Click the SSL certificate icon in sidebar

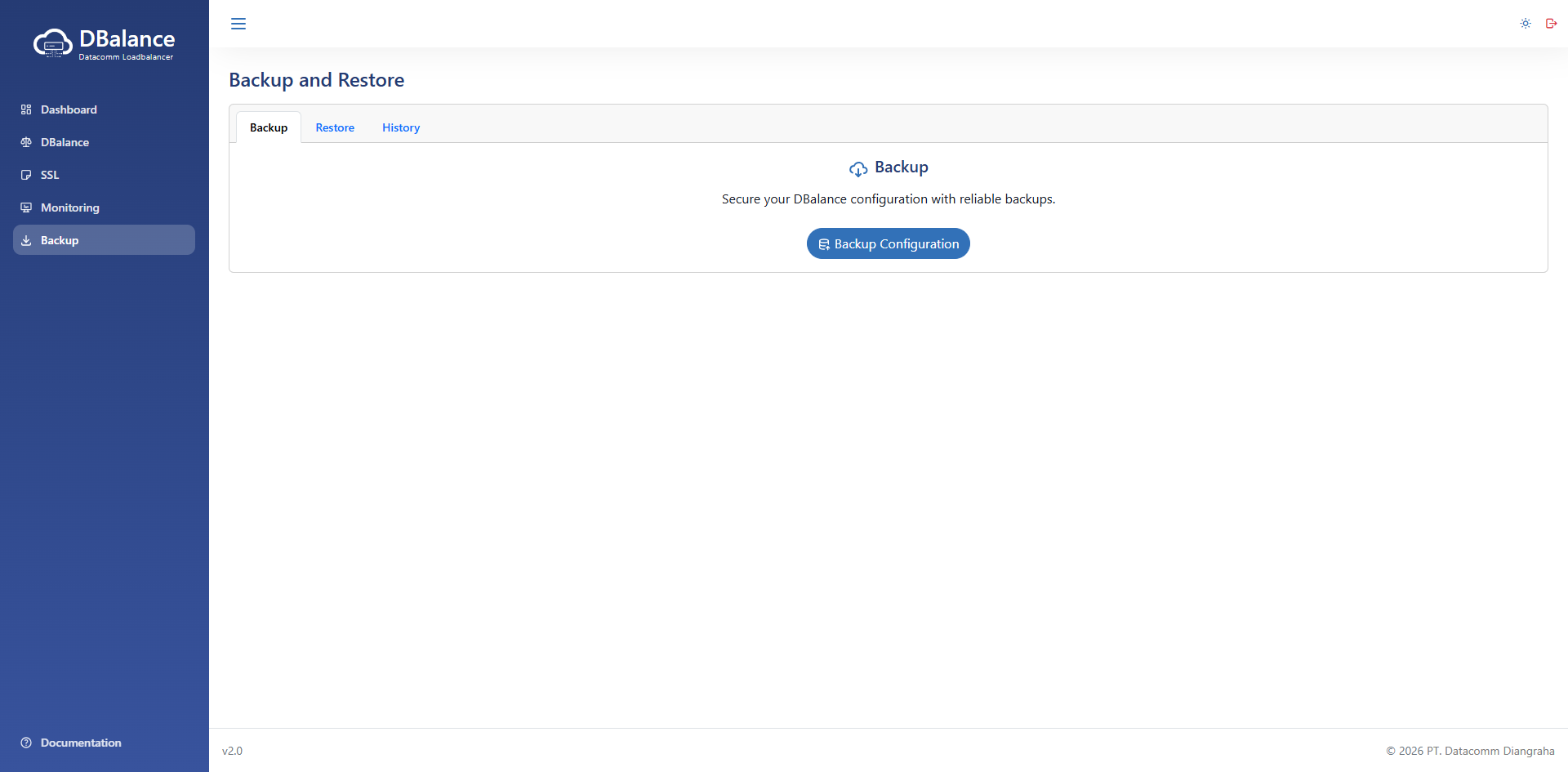coord(26,175)
